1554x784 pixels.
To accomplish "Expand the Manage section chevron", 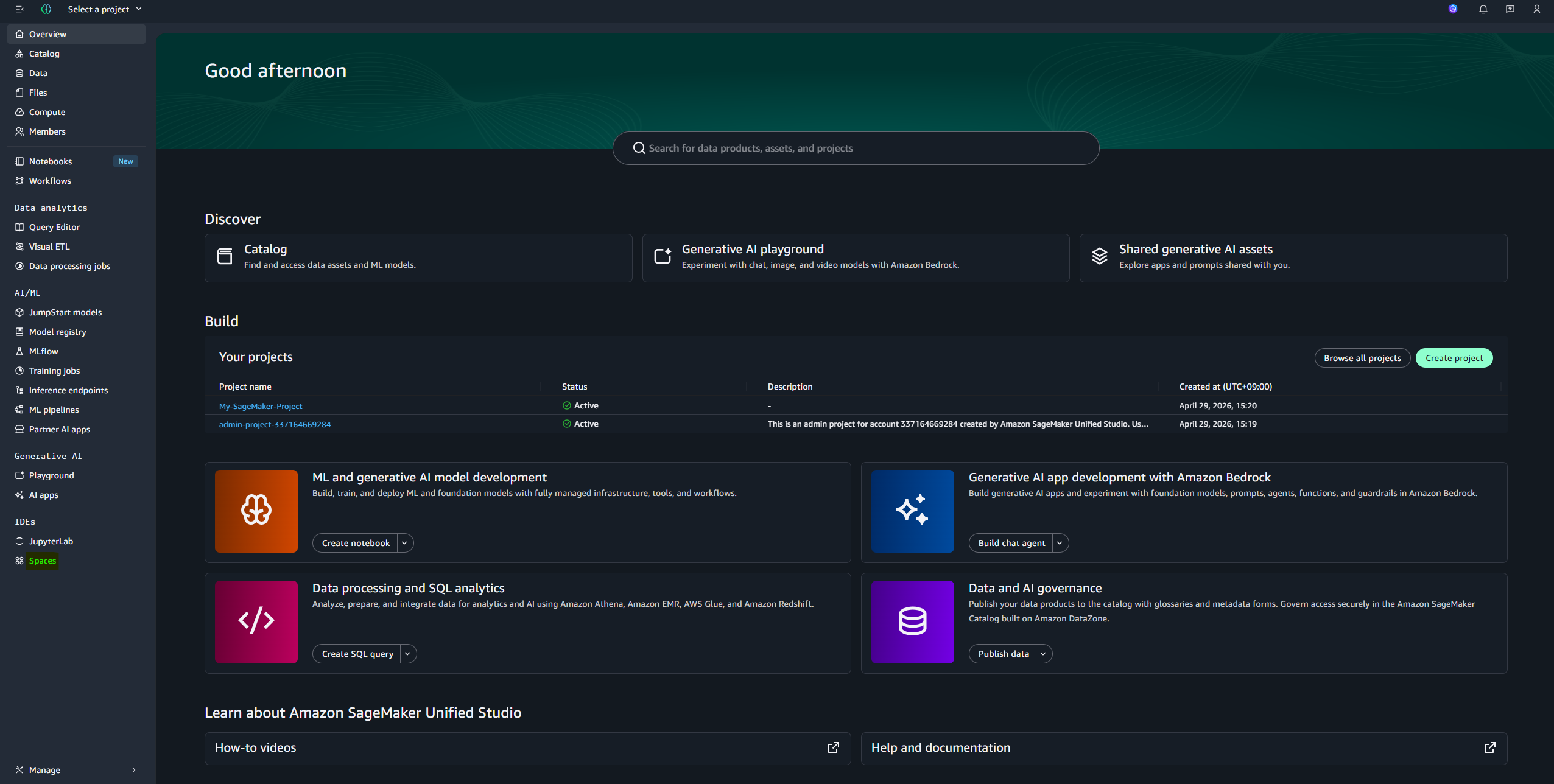I will pyautogui.click(x=134, y=770).
